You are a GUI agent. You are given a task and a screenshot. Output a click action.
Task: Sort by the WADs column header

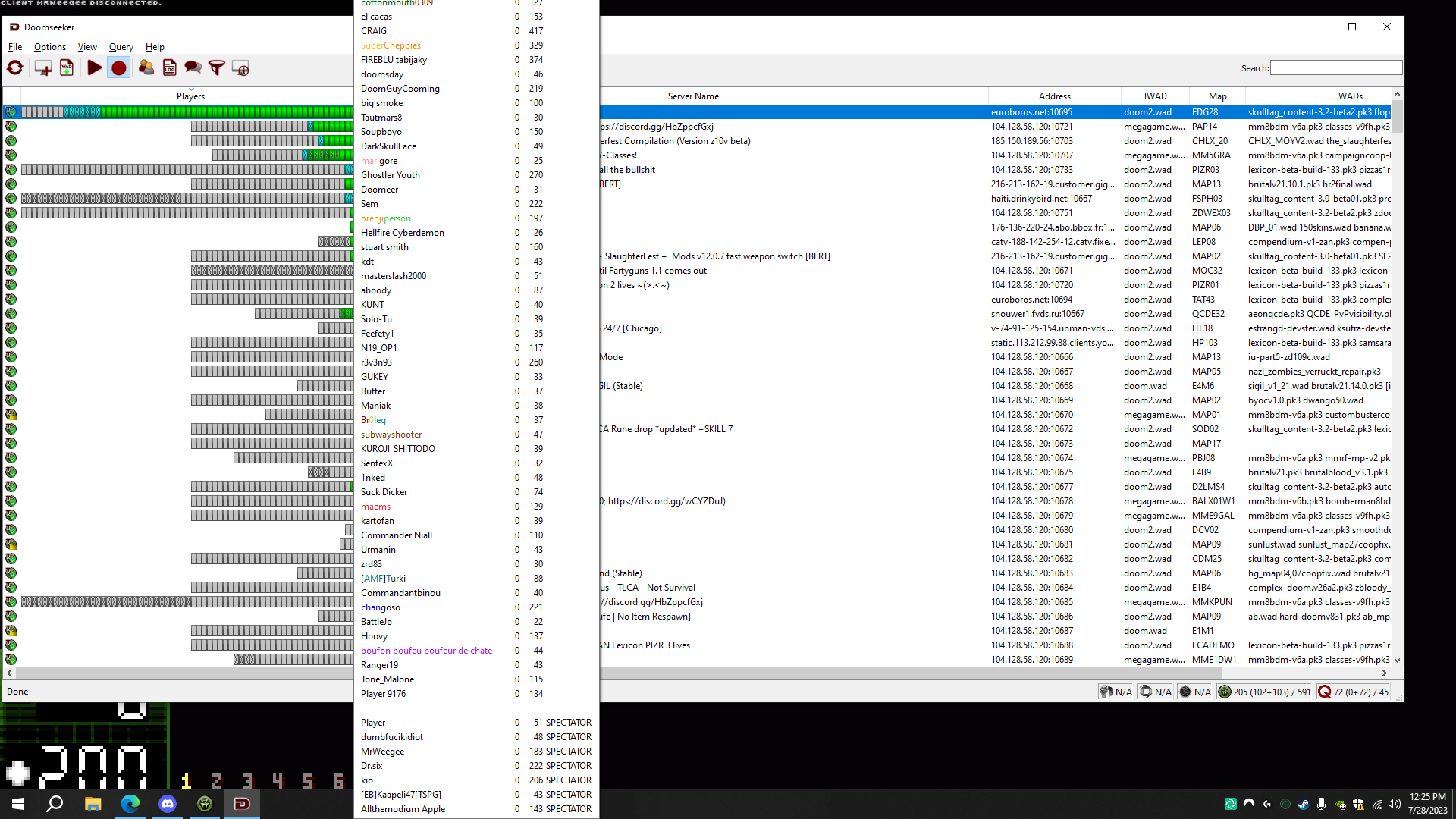click(1350, 96)
